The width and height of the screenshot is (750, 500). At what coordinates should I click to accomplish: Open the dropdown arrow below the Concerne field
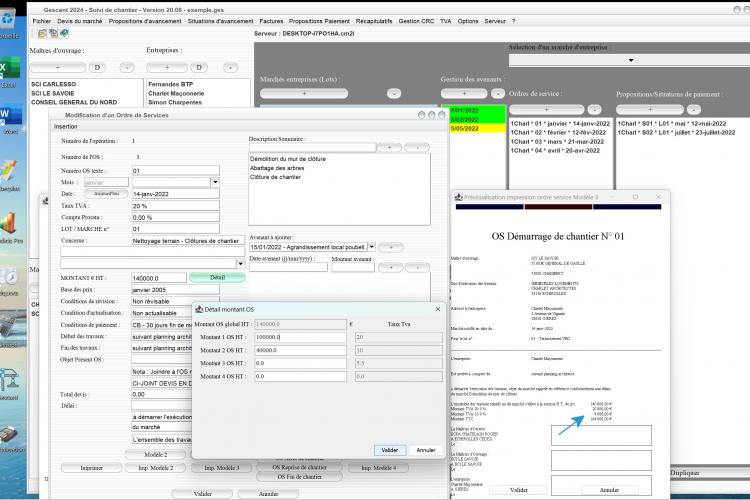[x=240, y=264]
